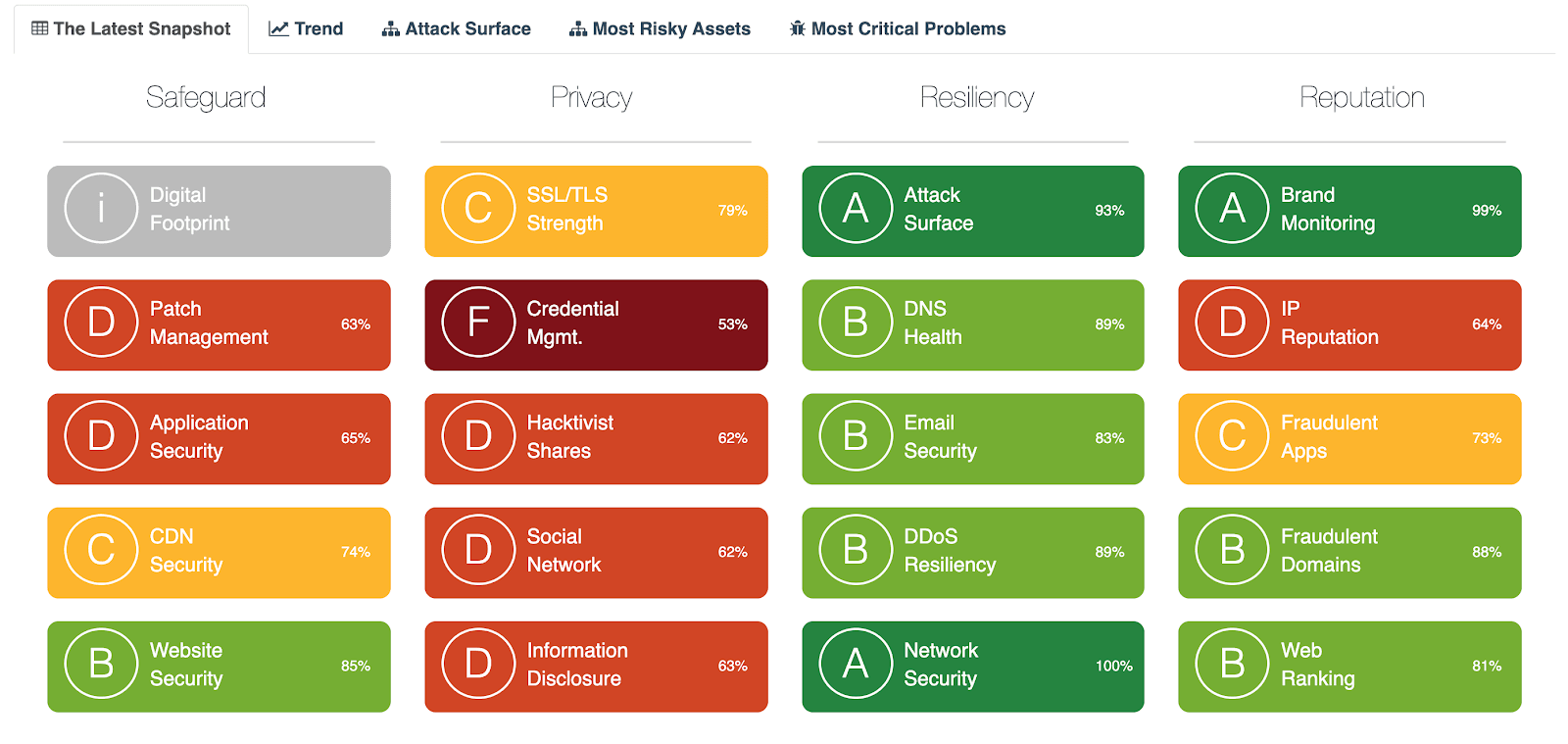Click the 81% score on Web Ranking
Viewport: 1568px width, 744px height.
1487,666
